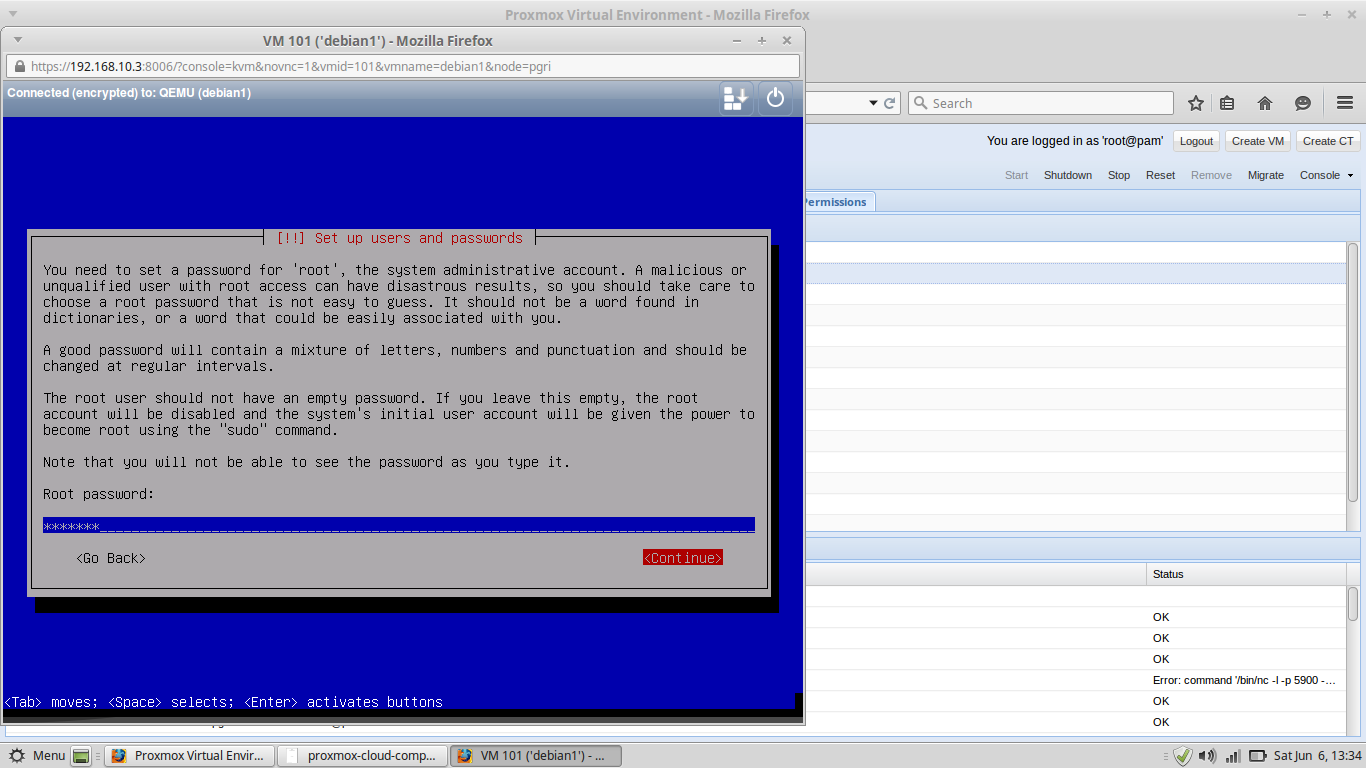This screenshot has height=768, width=1366.
Task: Click Remove in the Proxmox toolbar
Action: 1211,175
